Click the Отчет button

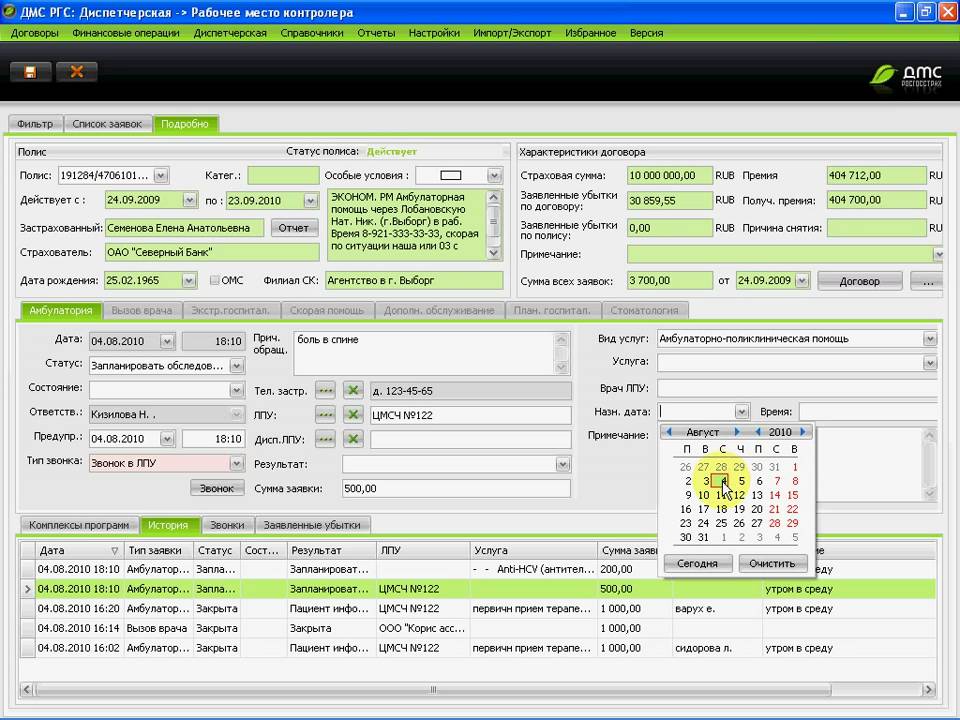point(294,228)
